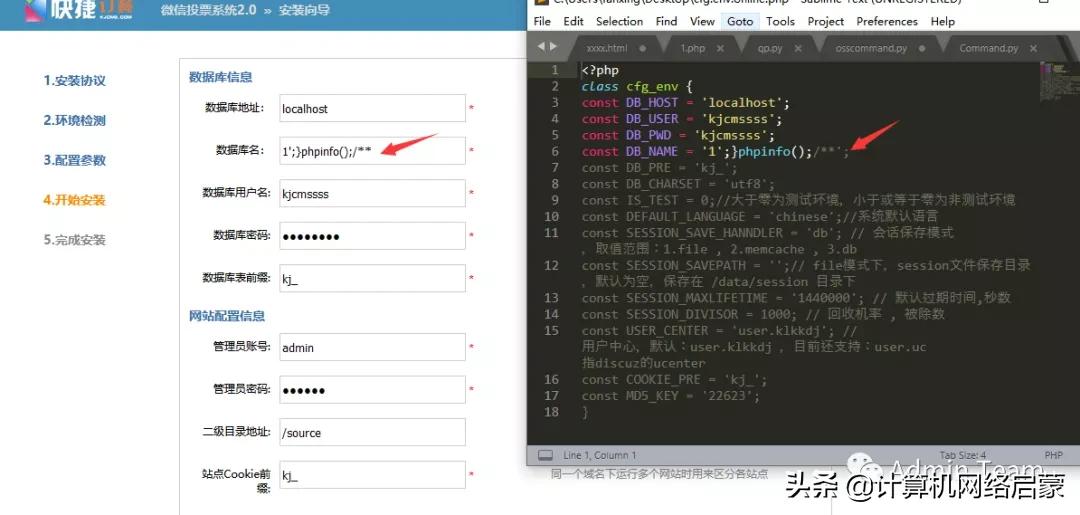This screenshot has height=515, width=1080.
Task: Focus the 管理员账号 field containing admin
Action: pos(373,347)
